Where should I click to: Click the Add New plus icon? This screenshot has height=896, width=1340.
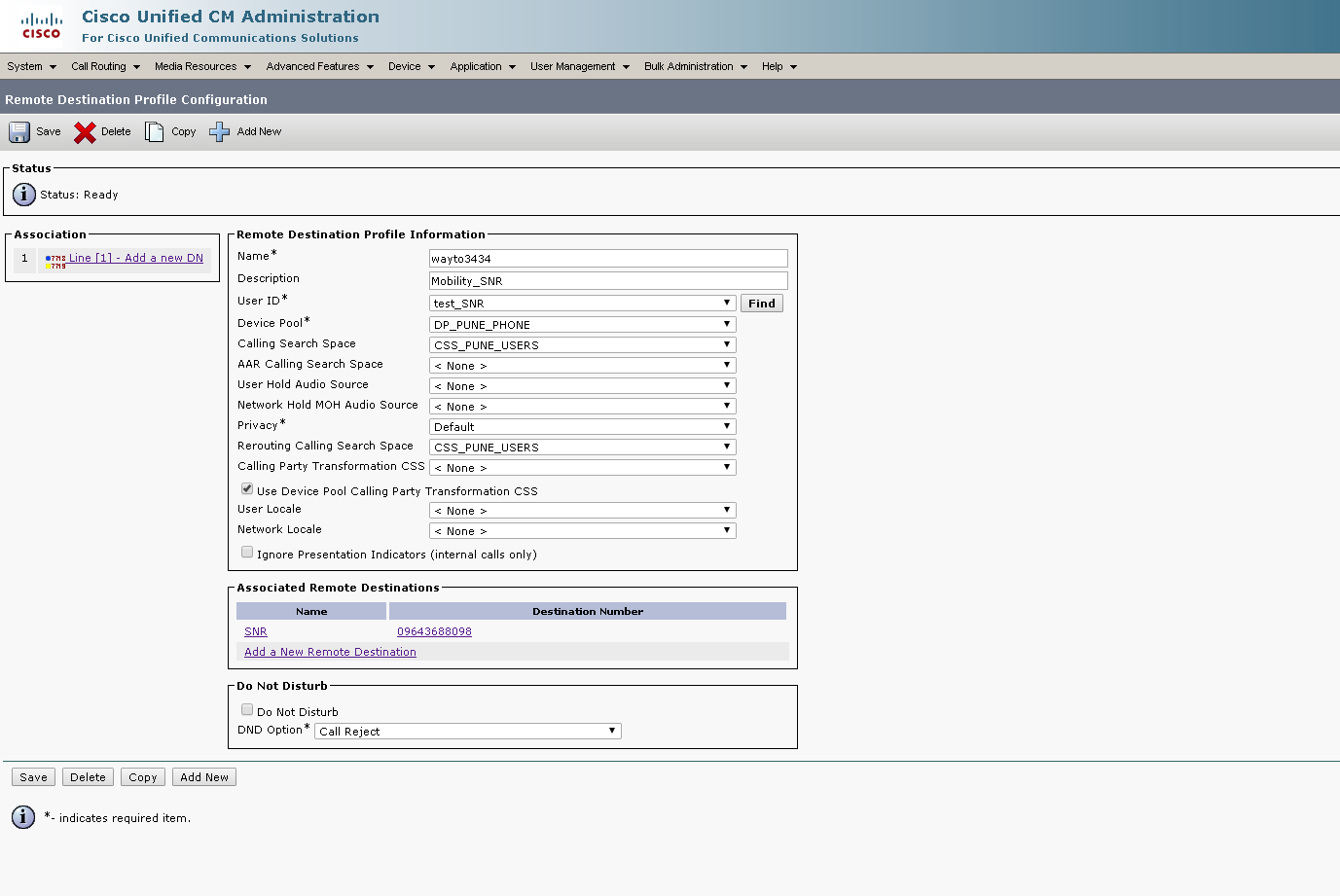pos(220,132)
